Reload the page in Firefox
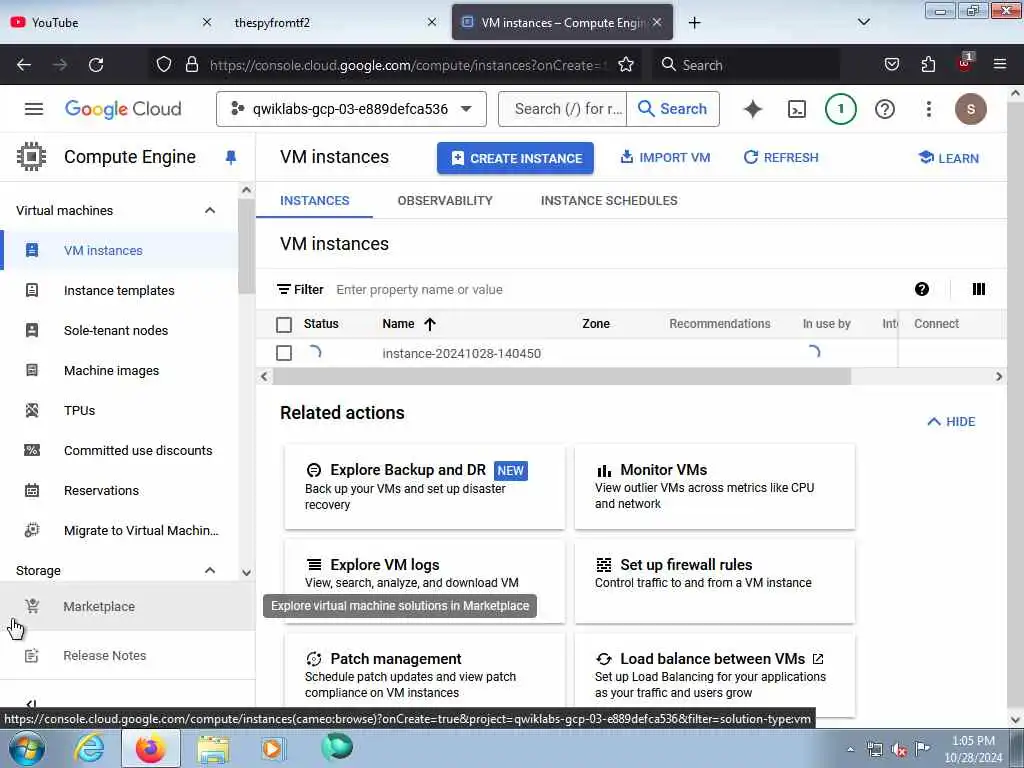1024x768 pixels. point(96,65)
